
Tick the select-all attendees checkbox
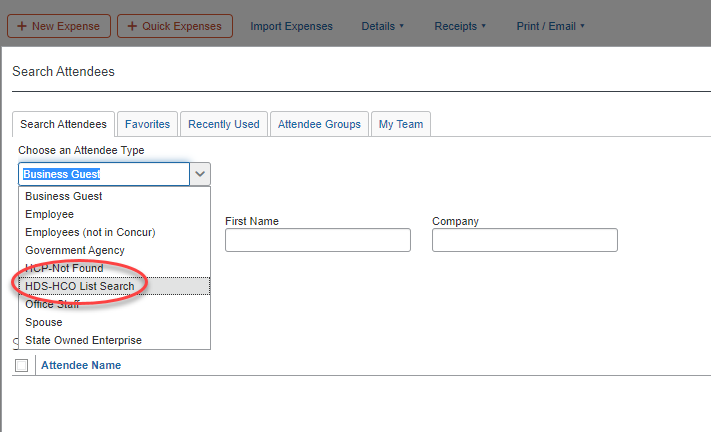[22, 366]
